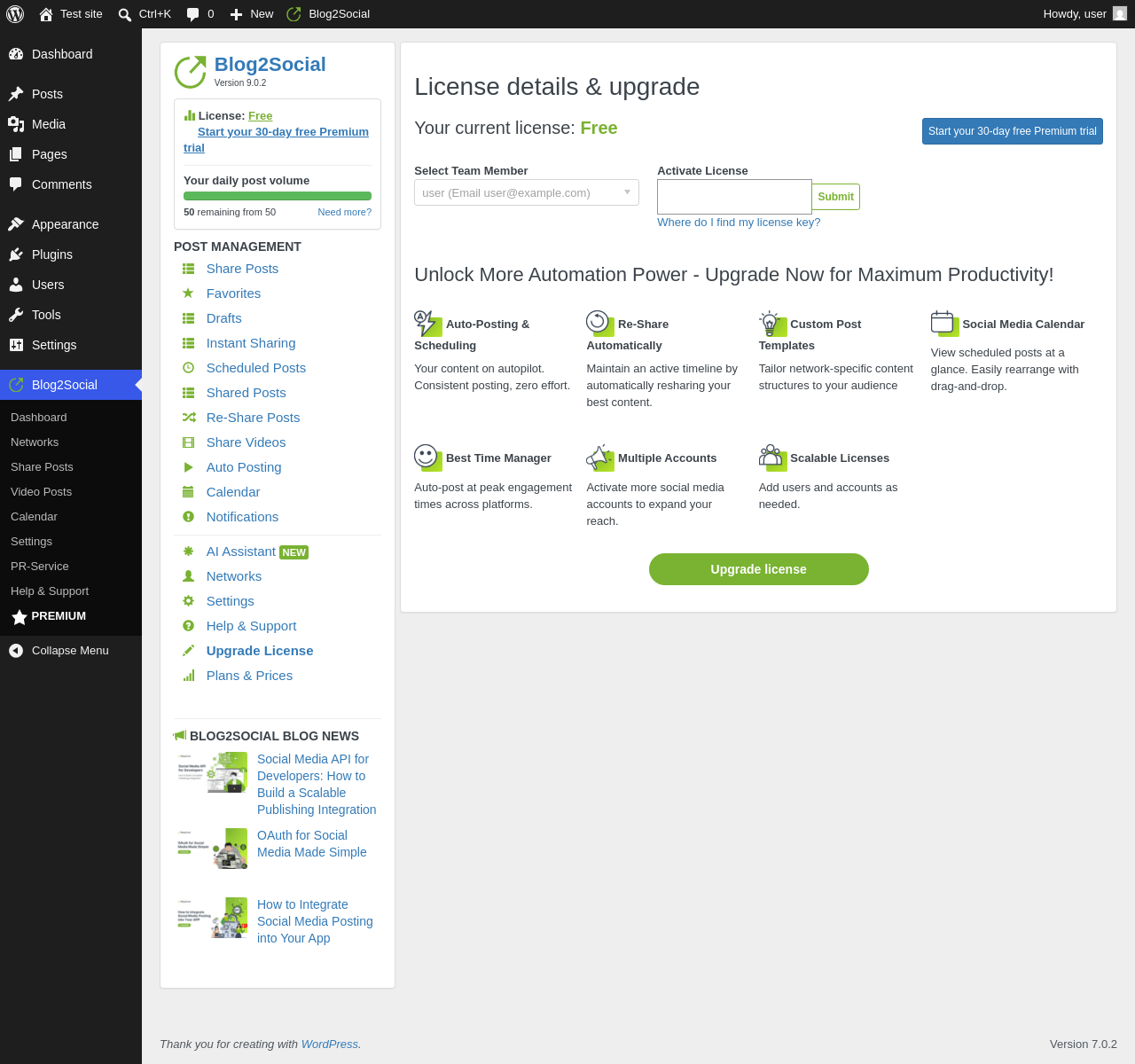This screenshot has height=1064, width=1135.
Task: Click the search magnifier icon in admin bar
Action: coord(125,14)
